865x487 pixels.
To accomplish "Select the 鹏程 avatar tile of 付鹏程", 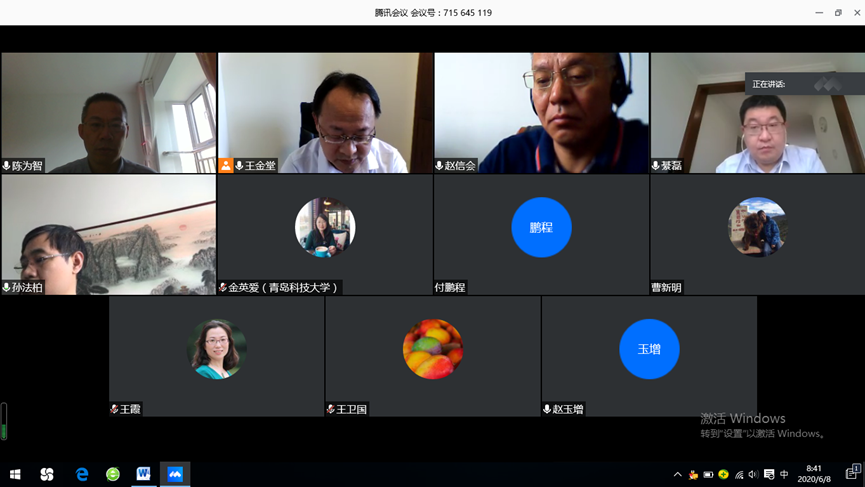I will click(541, 228).
